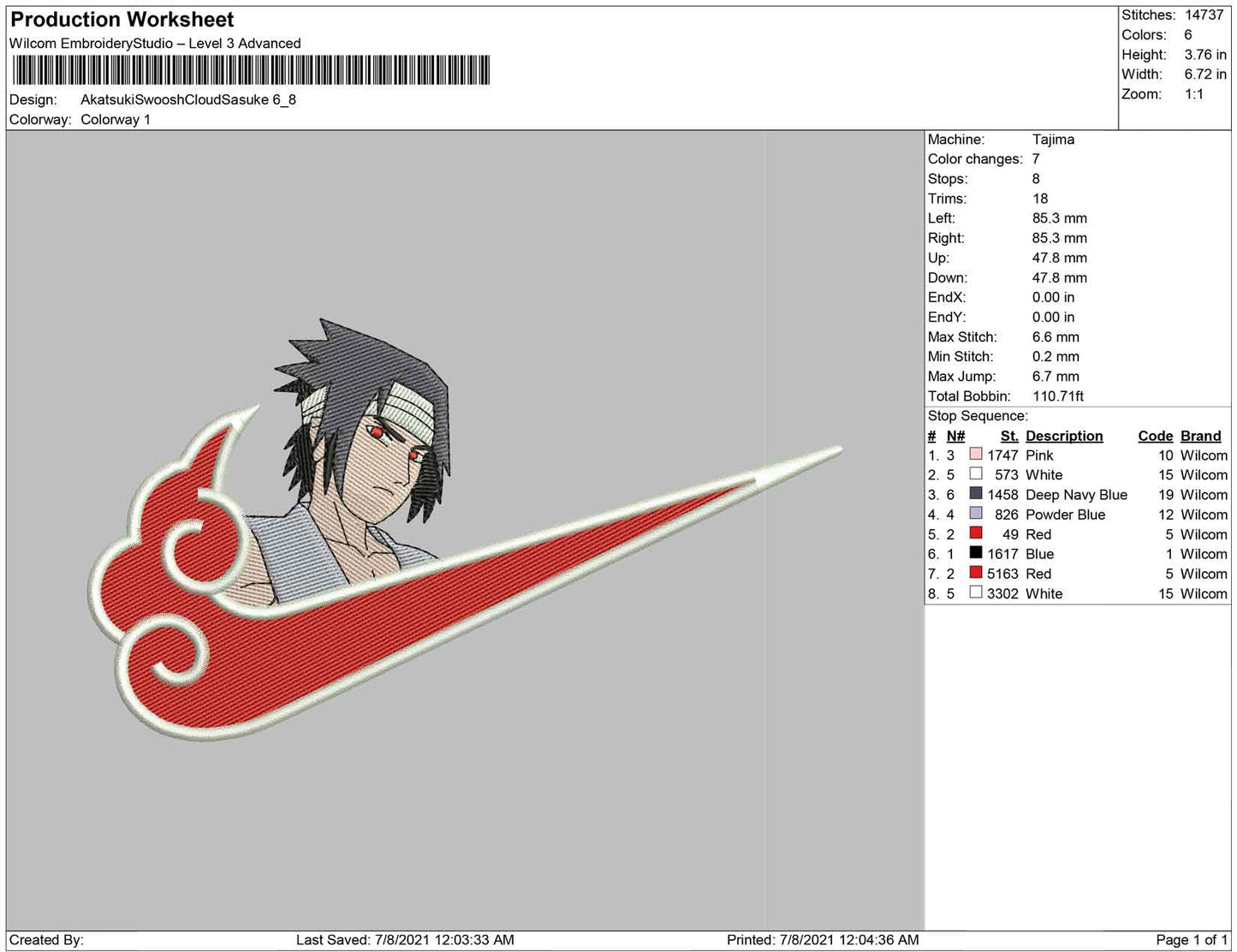Viewport: 1237px width, 952px height.
Task: Click the N# column header
Action: (x=955, y=436)
